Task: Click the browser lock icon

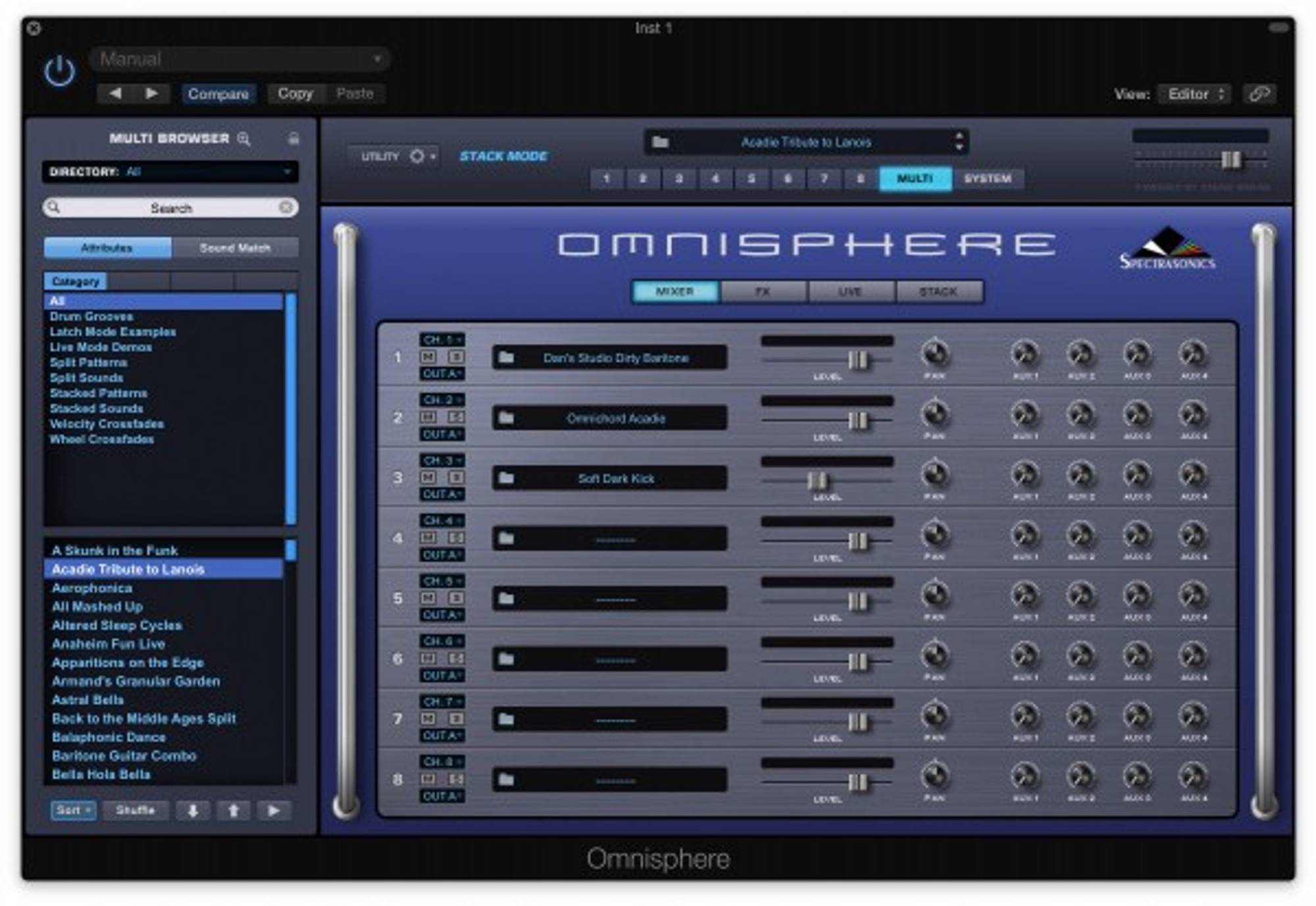Action: (293, 139)
